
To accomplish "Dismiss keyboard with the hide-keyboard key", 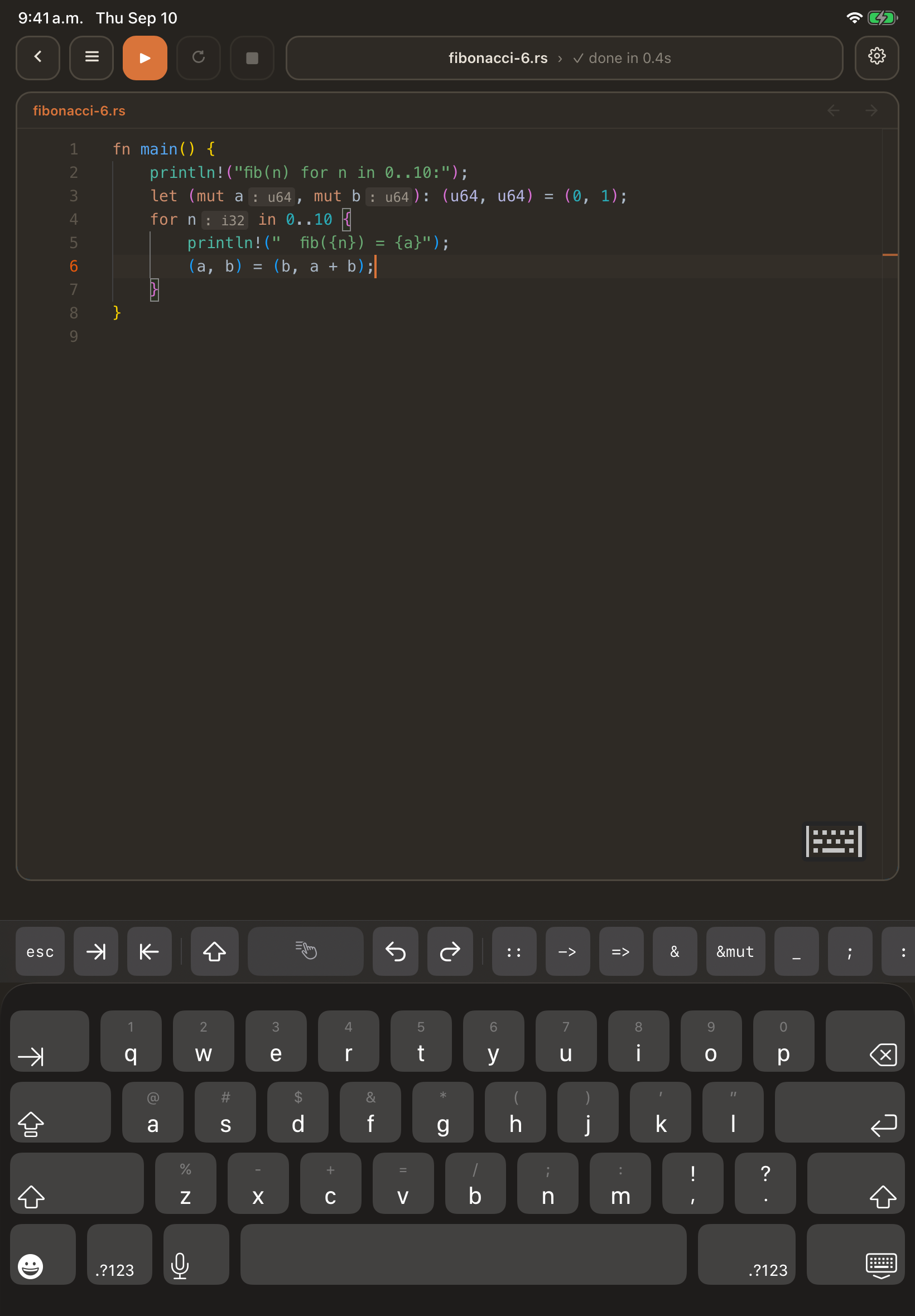I will [855, 1254].
